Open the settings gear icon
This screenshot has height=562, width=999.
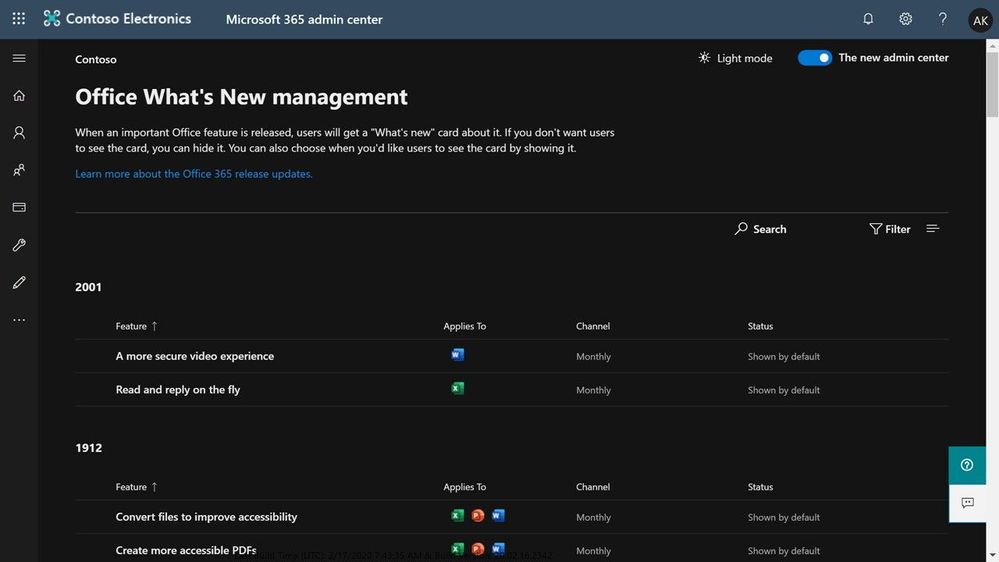(905, 19)
